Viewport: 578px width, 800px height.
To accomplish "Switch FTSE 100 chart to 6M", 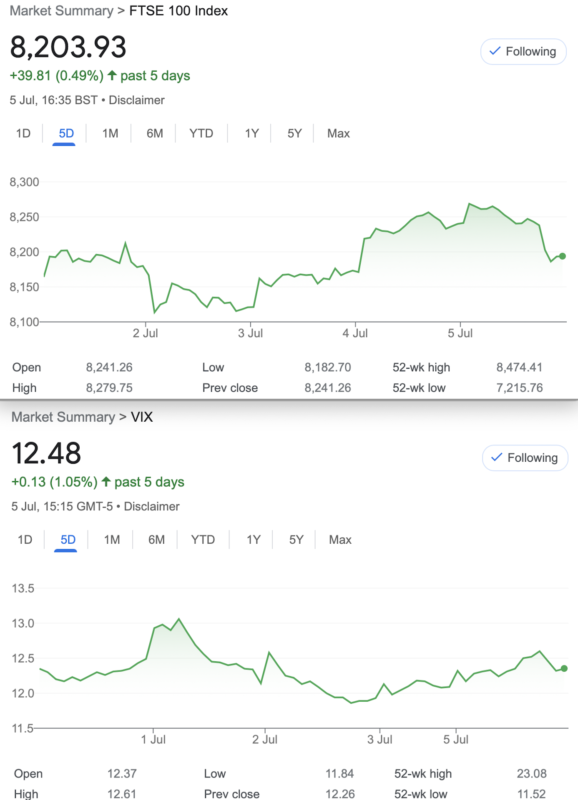I will (155, 134).
